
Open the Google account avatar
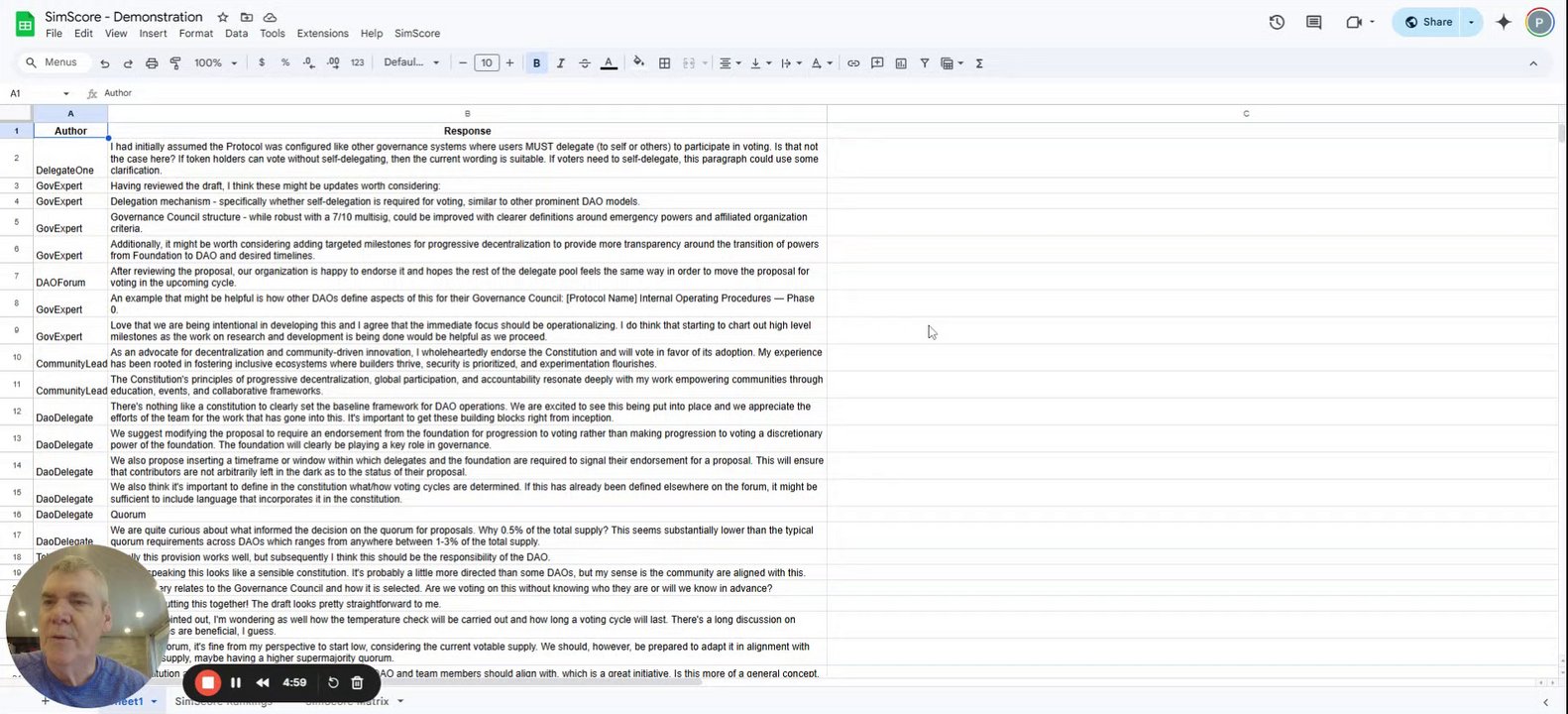pyautogui.click(x=1539, y=22)
